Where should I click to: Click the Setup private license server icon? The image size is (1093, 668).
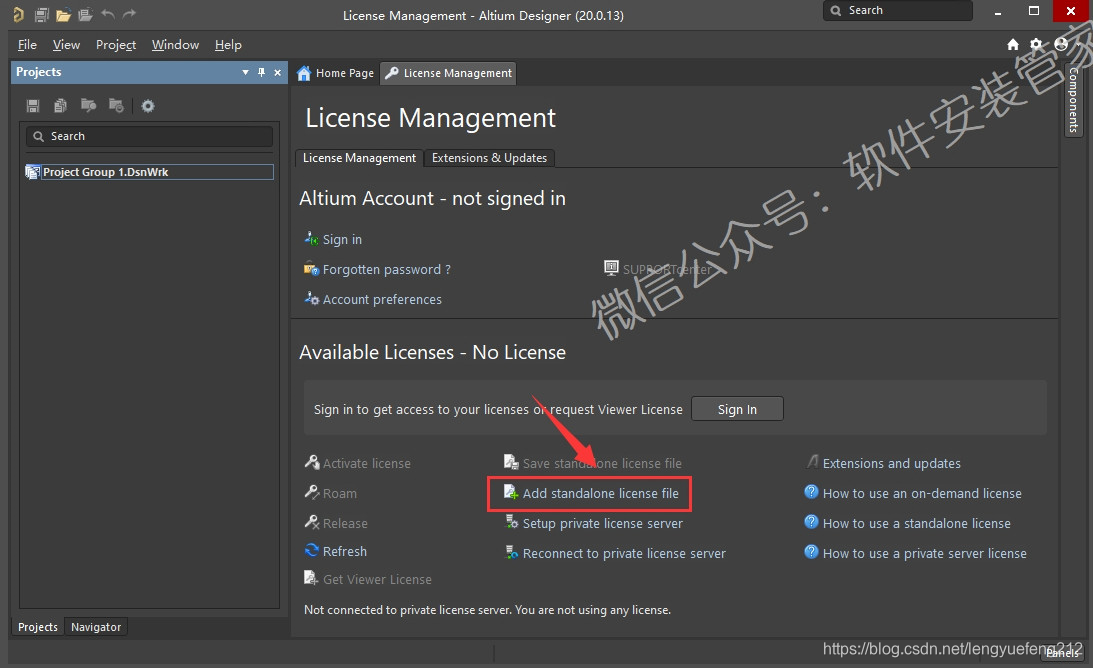tap(512, 522)
